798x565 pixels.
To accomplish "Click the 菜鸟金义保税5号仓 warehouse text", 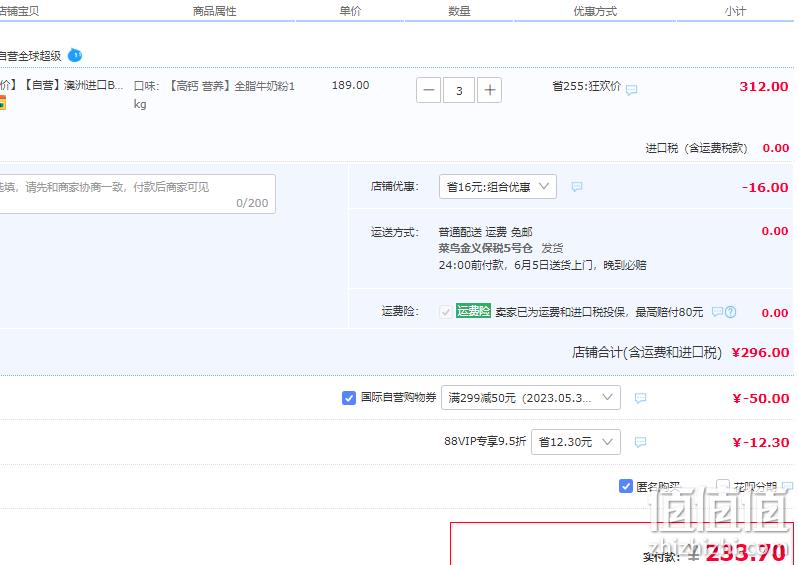I will click(x=486, y=248).
